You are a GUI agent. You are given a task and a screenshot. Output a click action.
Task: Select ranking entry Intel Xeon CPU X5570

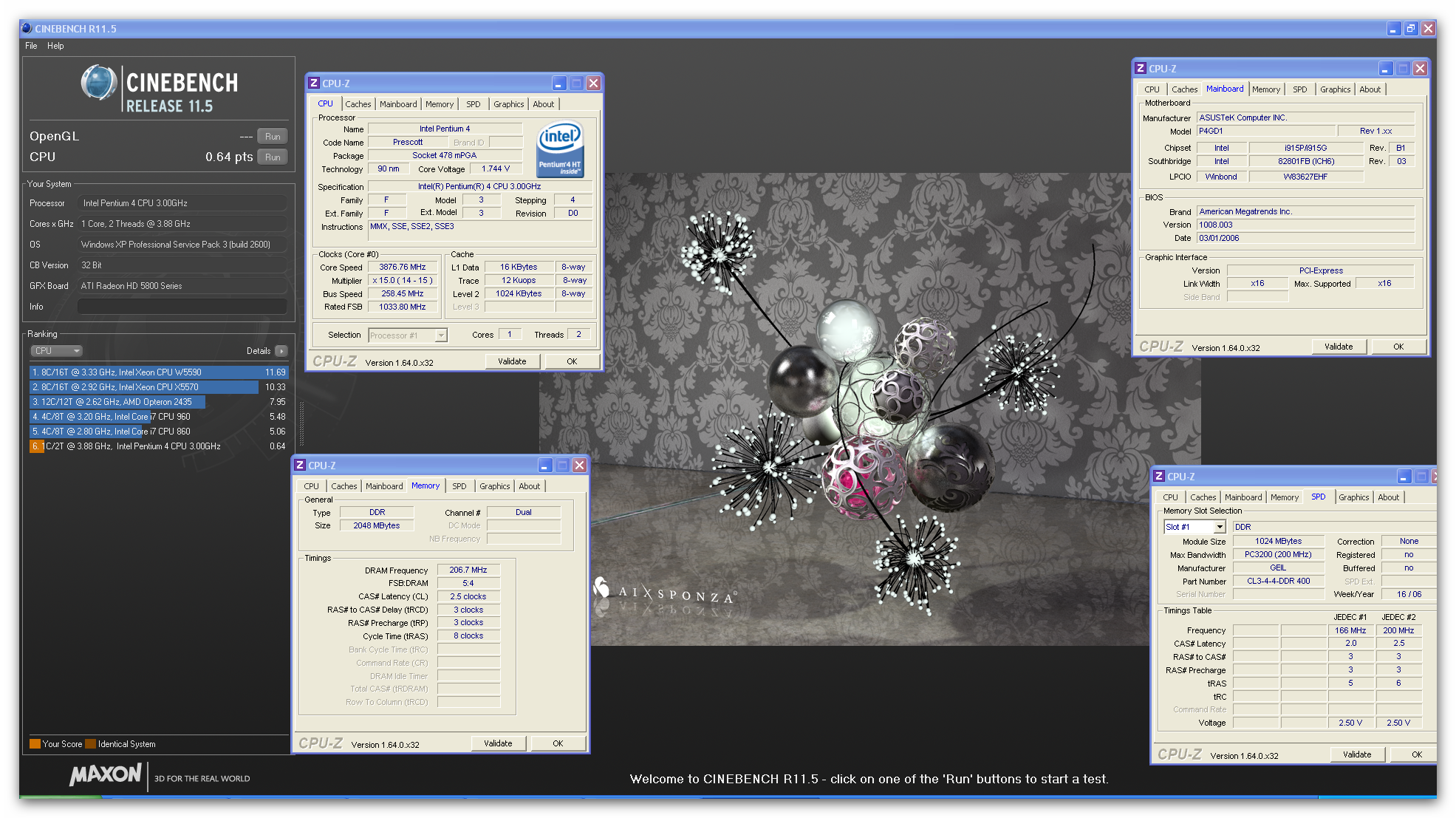click(x=159, y=387)
